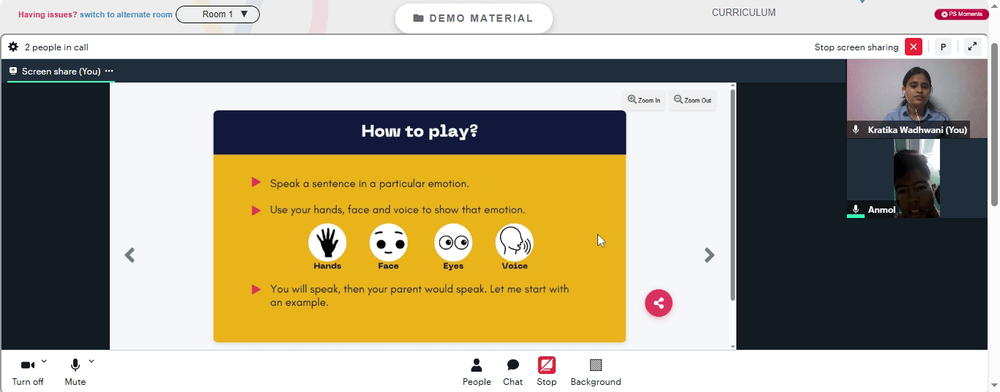Viewport: 1000px width, 392px height.
Task: Go to previous slide arrow
Action: pyautogui.click(x=129, y=255)
